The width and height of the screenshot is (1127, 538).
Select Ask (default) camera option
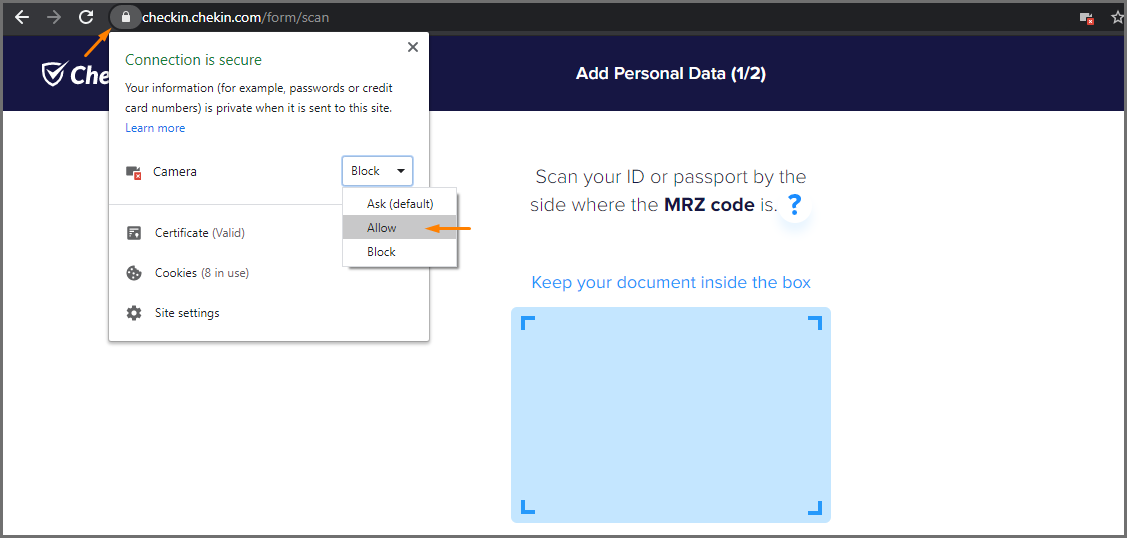pyautogui.click(x=400, y=203)
